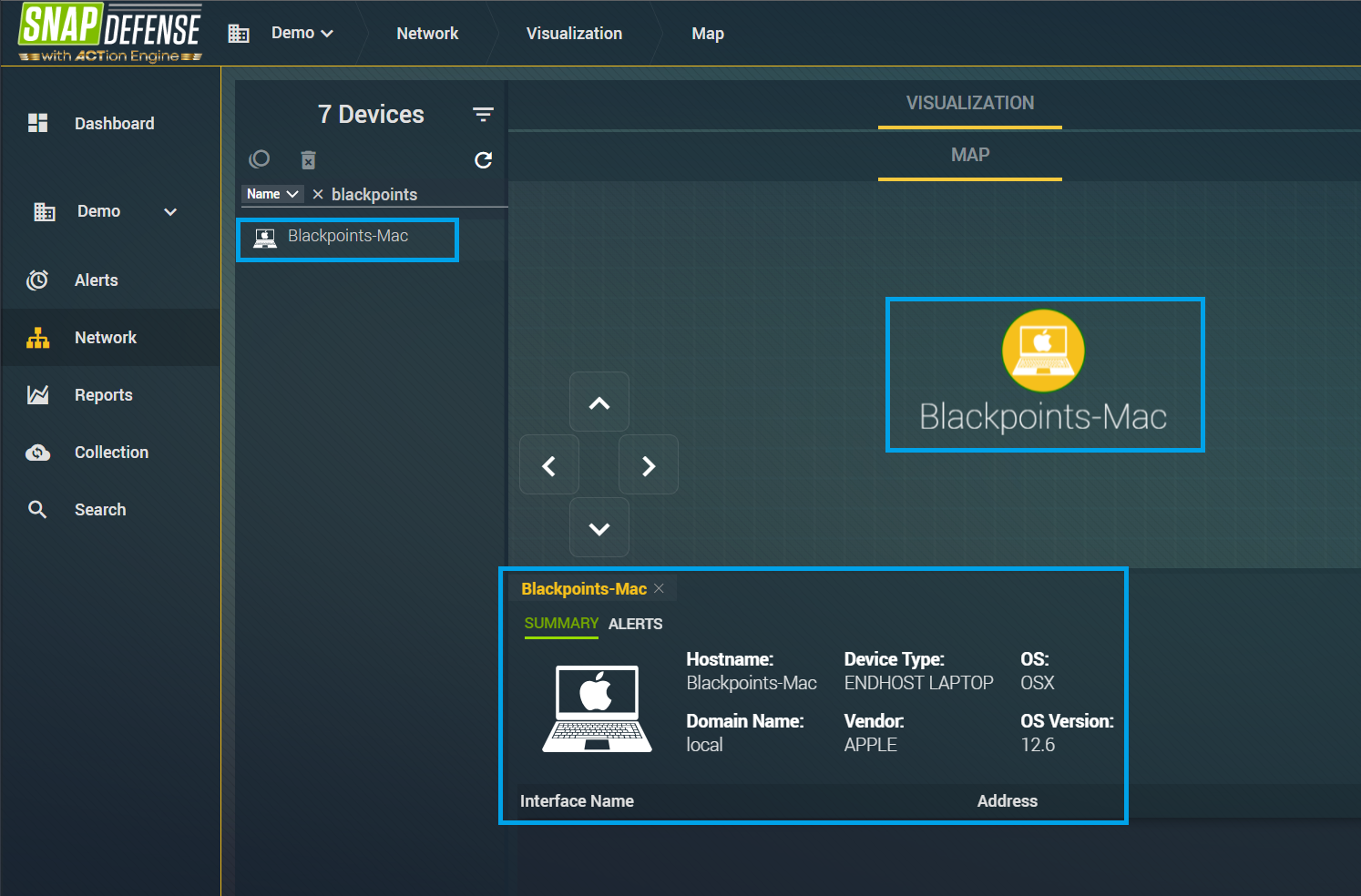Expand the Demo dropdown in top bar

302,33
